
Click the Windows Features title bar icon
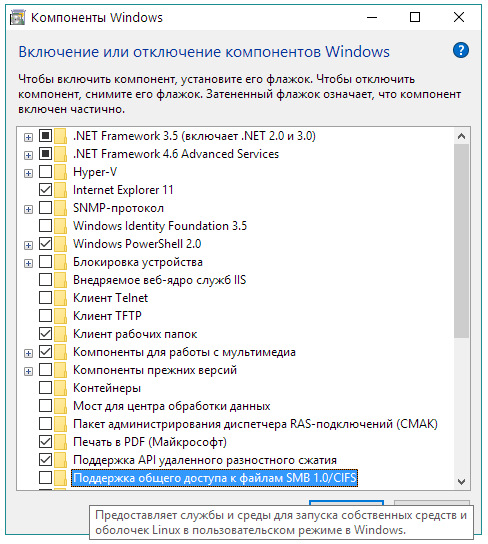pos(17,17)
